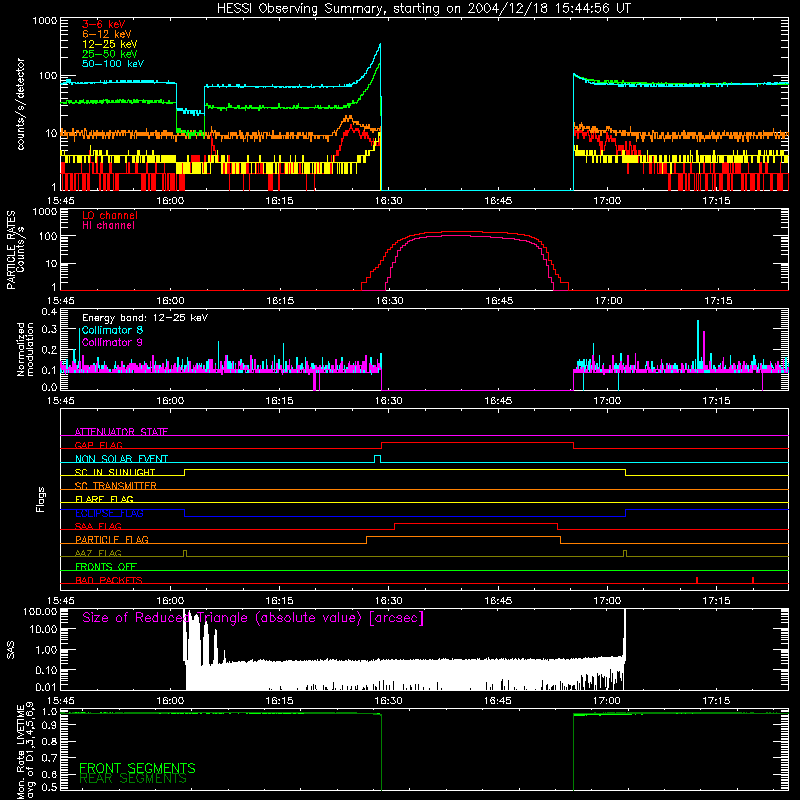Select the 'HI channel' legend label

(109, 226)
